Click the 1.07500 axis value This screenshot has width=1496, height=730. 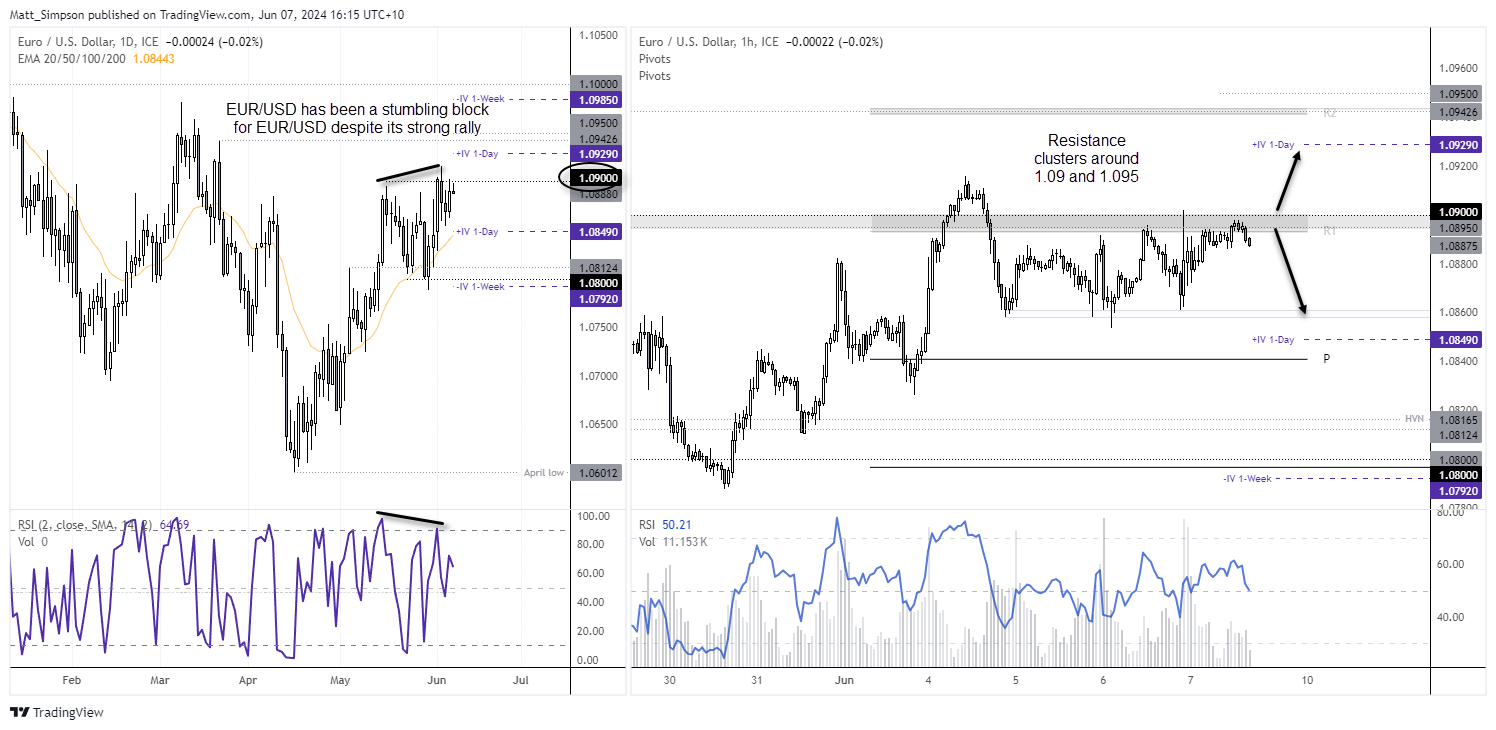click(x=597, y=327)
